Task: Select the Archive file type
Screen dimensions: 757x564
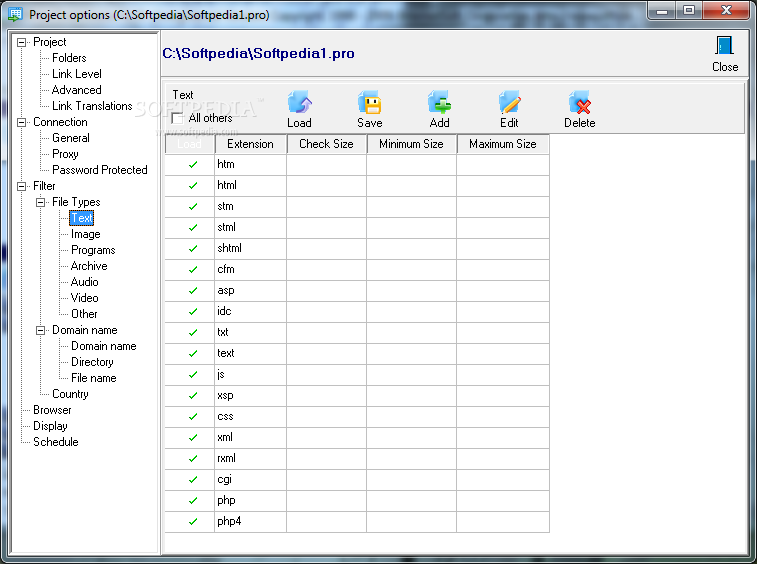Action: click(x=89, y=266)
